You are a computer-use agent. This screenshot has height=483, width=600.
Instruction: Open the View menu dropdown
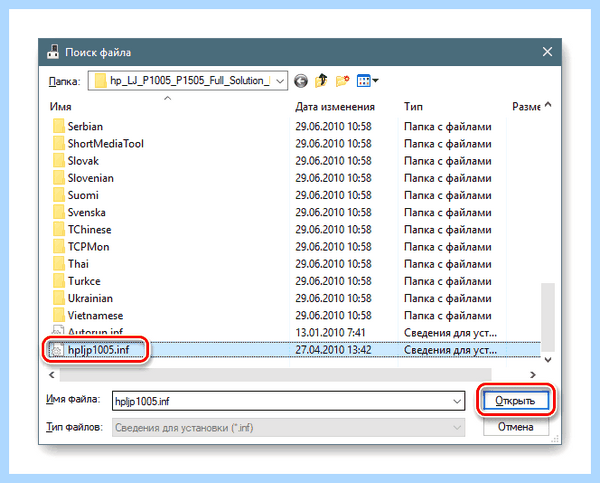click(x=367, y=81)
